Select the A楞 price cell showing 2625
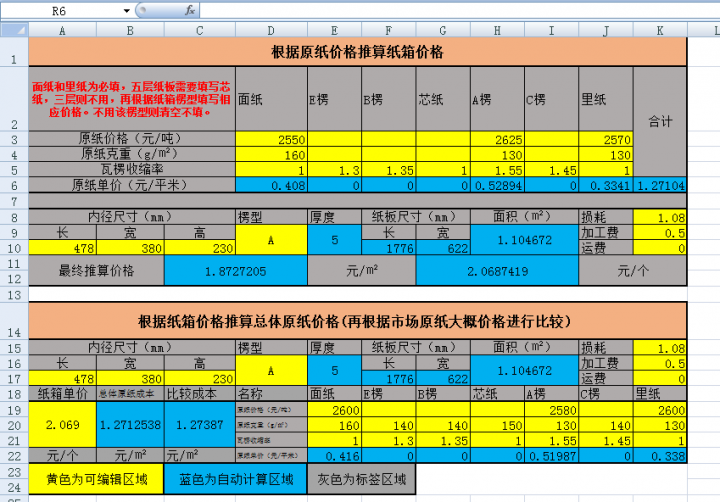Viewport: 720px width, 502px height. coord(497,139)
